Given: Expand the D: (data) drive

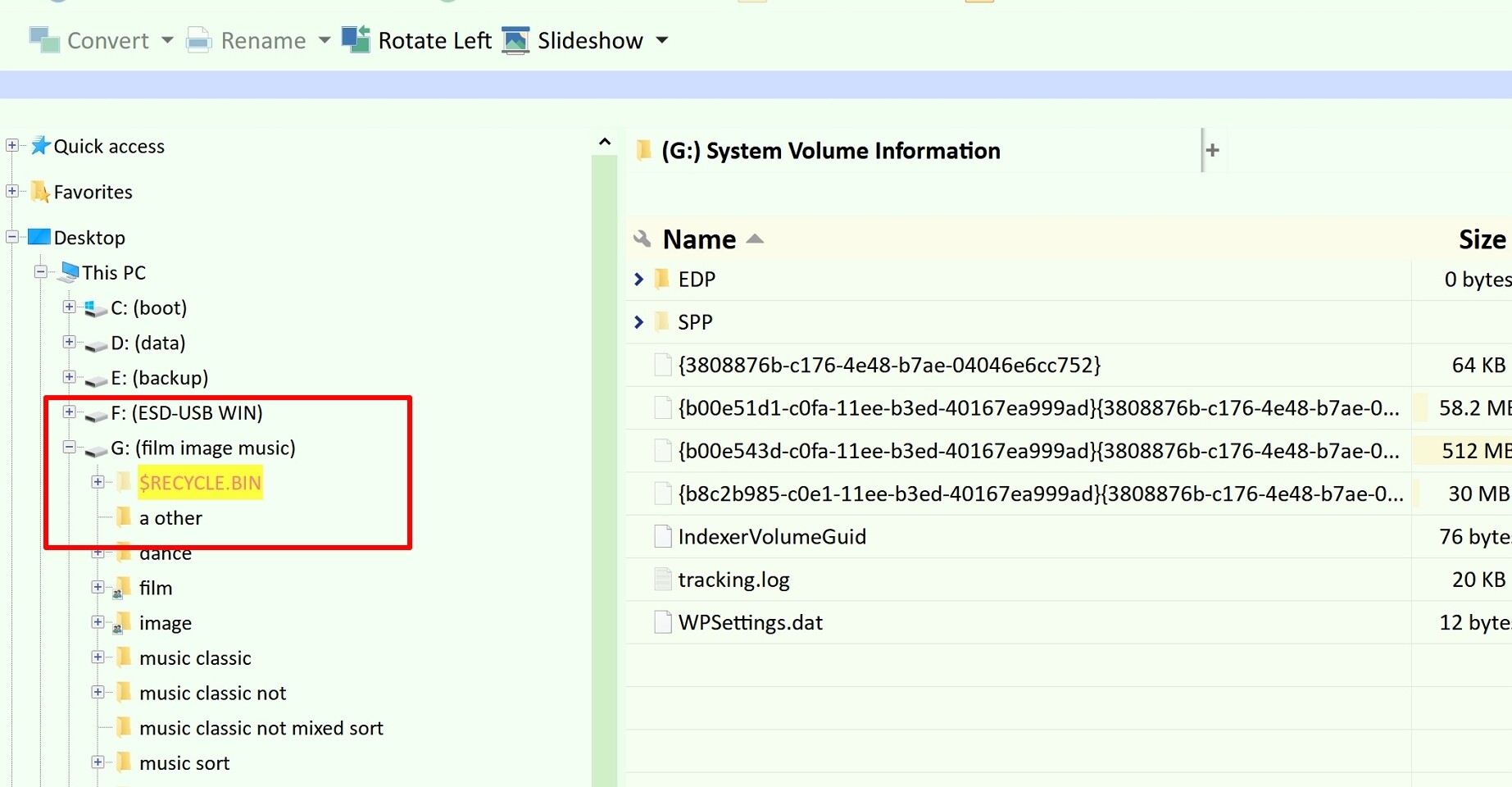Looking at the screenshot, I should click(x=69, y=342).
